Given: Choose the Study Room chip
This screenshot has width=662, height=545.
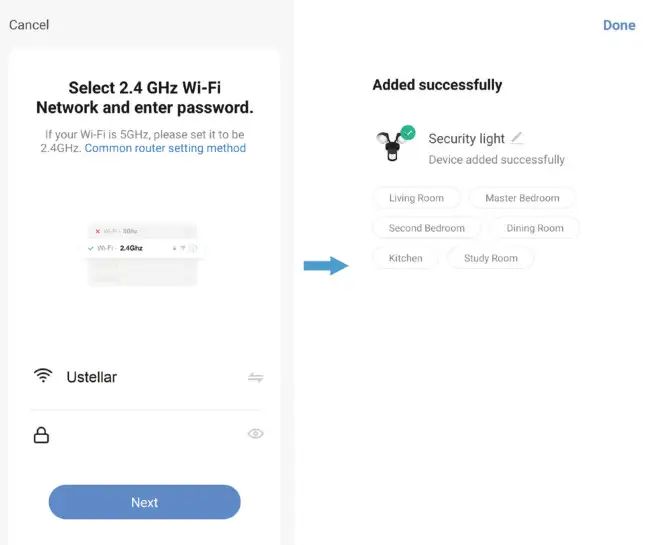Looking at the screenshot, I should (490, 258).
